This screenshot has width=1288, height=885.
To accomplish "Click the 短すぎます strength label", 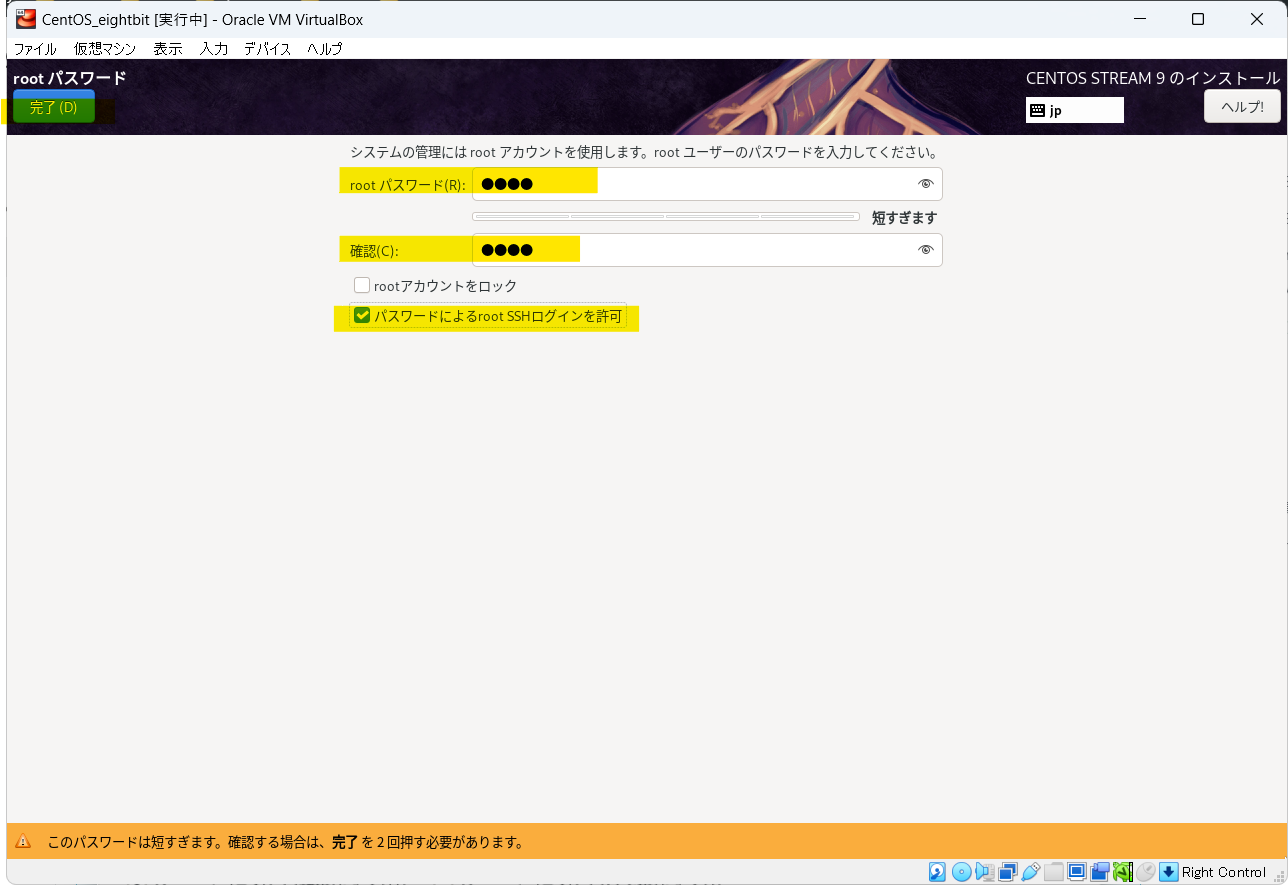I will [904, 217].
